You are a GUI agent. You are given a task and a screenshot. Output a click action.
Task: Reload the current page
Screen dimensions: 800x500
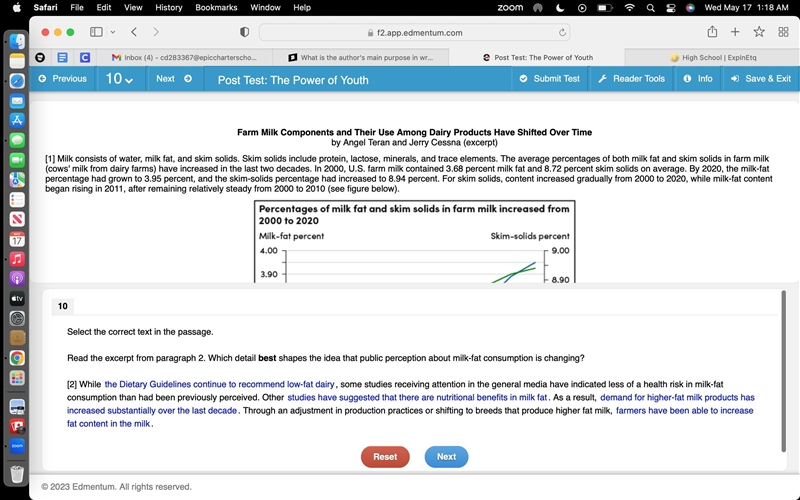click(x=562, y=32)
